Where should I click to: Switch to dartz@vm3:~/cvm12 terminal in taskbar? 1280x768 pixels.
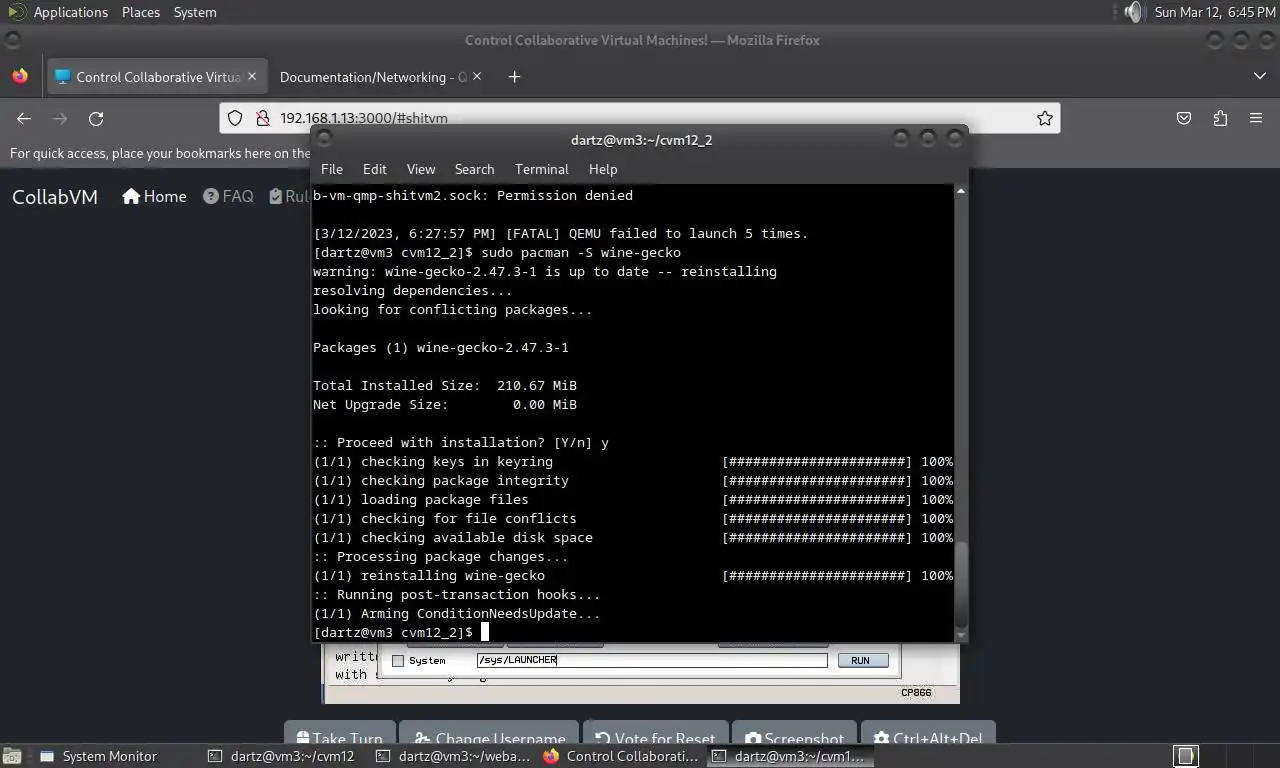tap(282, 756)
